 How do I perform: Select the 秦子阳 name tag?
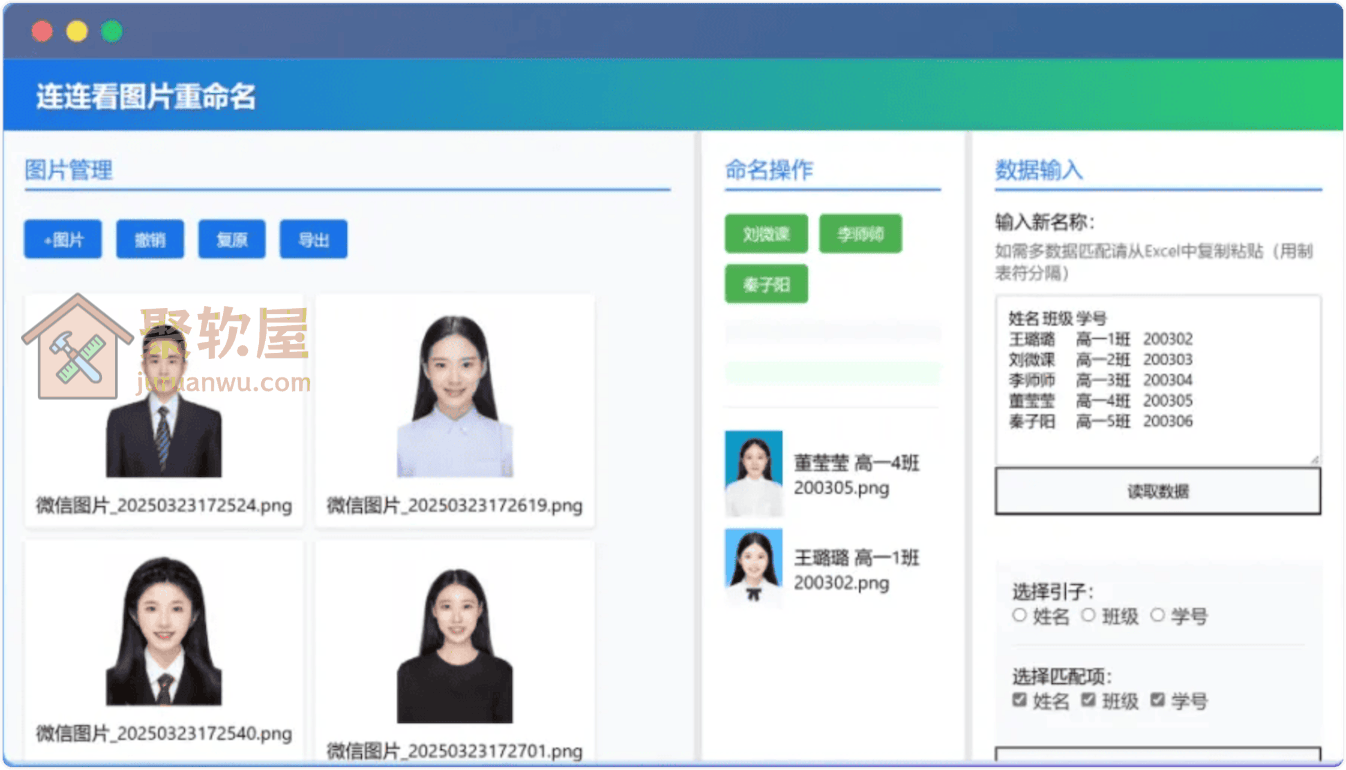point(766,283)
